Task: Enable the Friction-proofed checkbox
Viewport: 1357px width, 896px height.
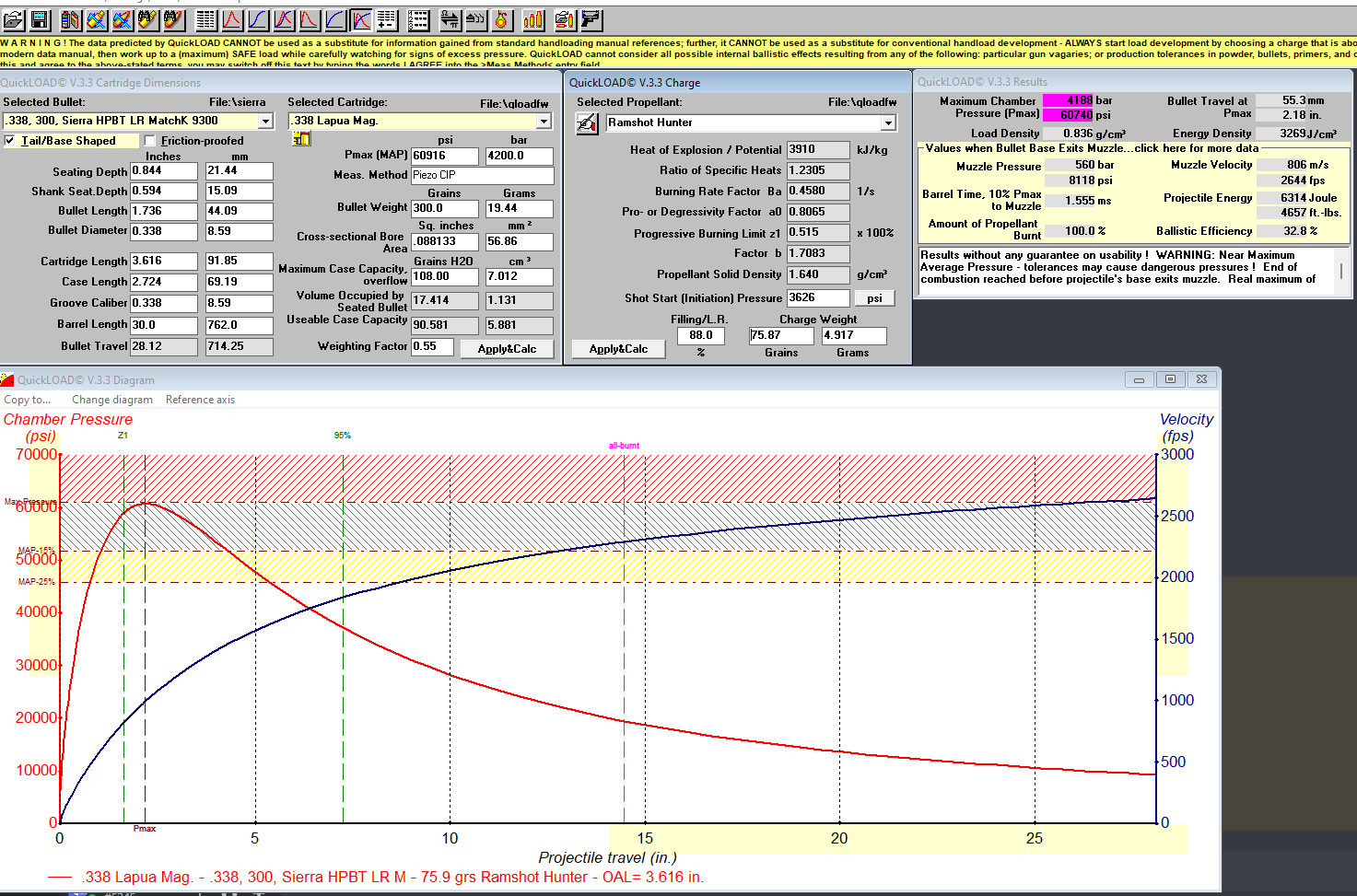Action: 150,141
